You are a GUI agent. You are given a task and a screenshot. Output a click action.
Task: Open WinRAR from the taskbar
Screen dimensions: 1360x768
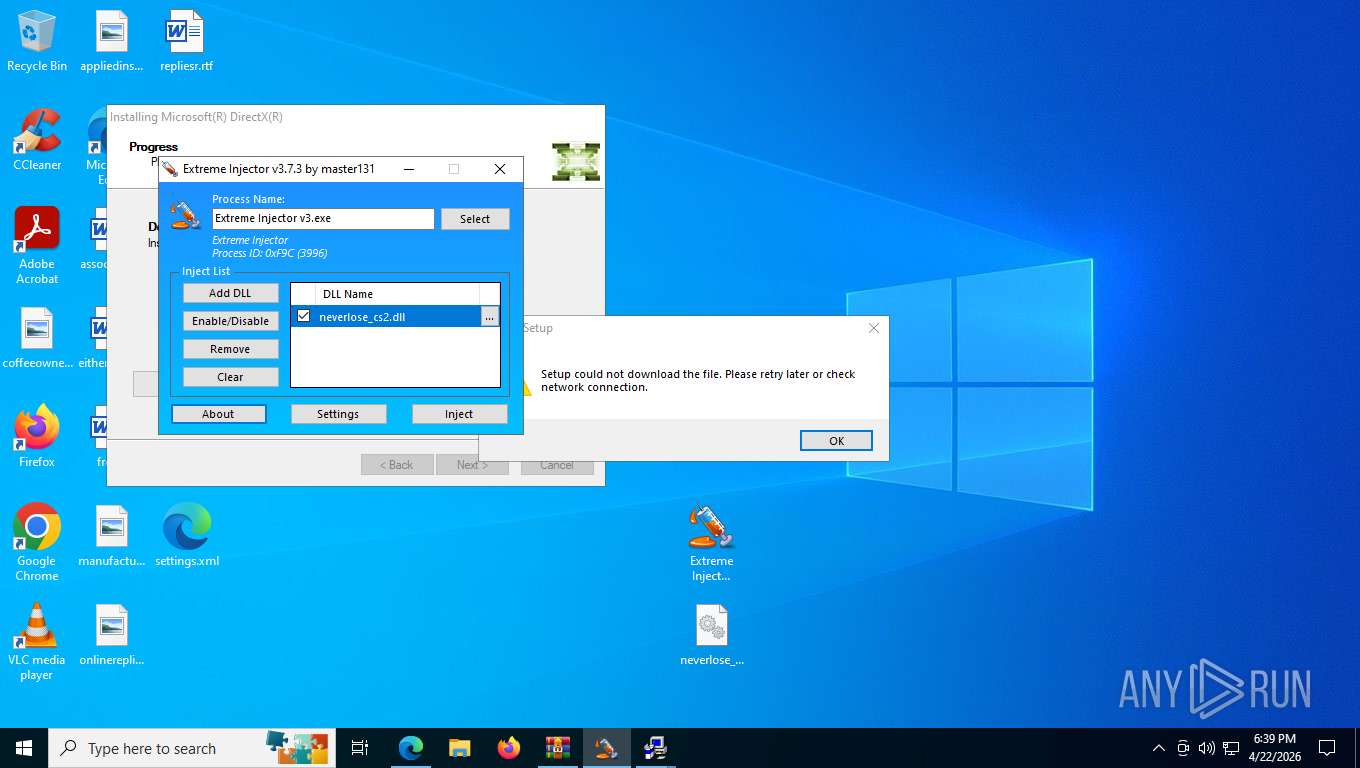coord(557,748)
